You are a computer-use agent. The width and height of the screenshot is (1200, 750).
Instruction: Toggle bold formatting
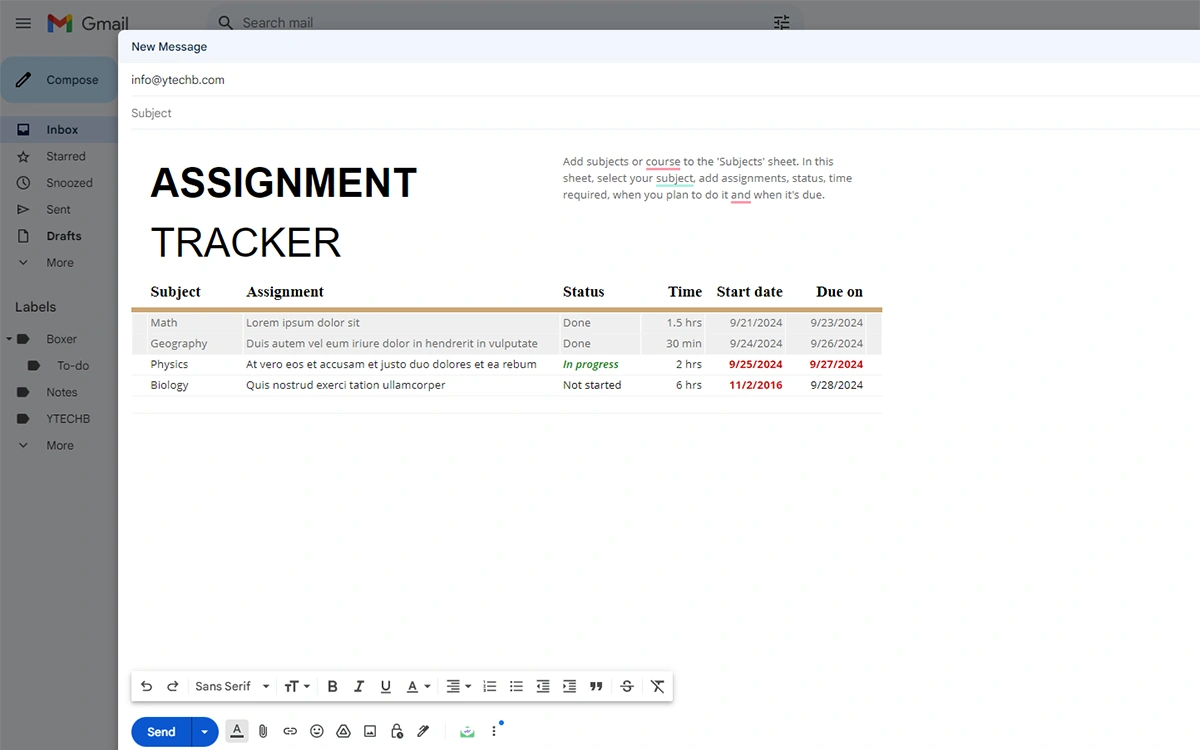tap(333, 686)
